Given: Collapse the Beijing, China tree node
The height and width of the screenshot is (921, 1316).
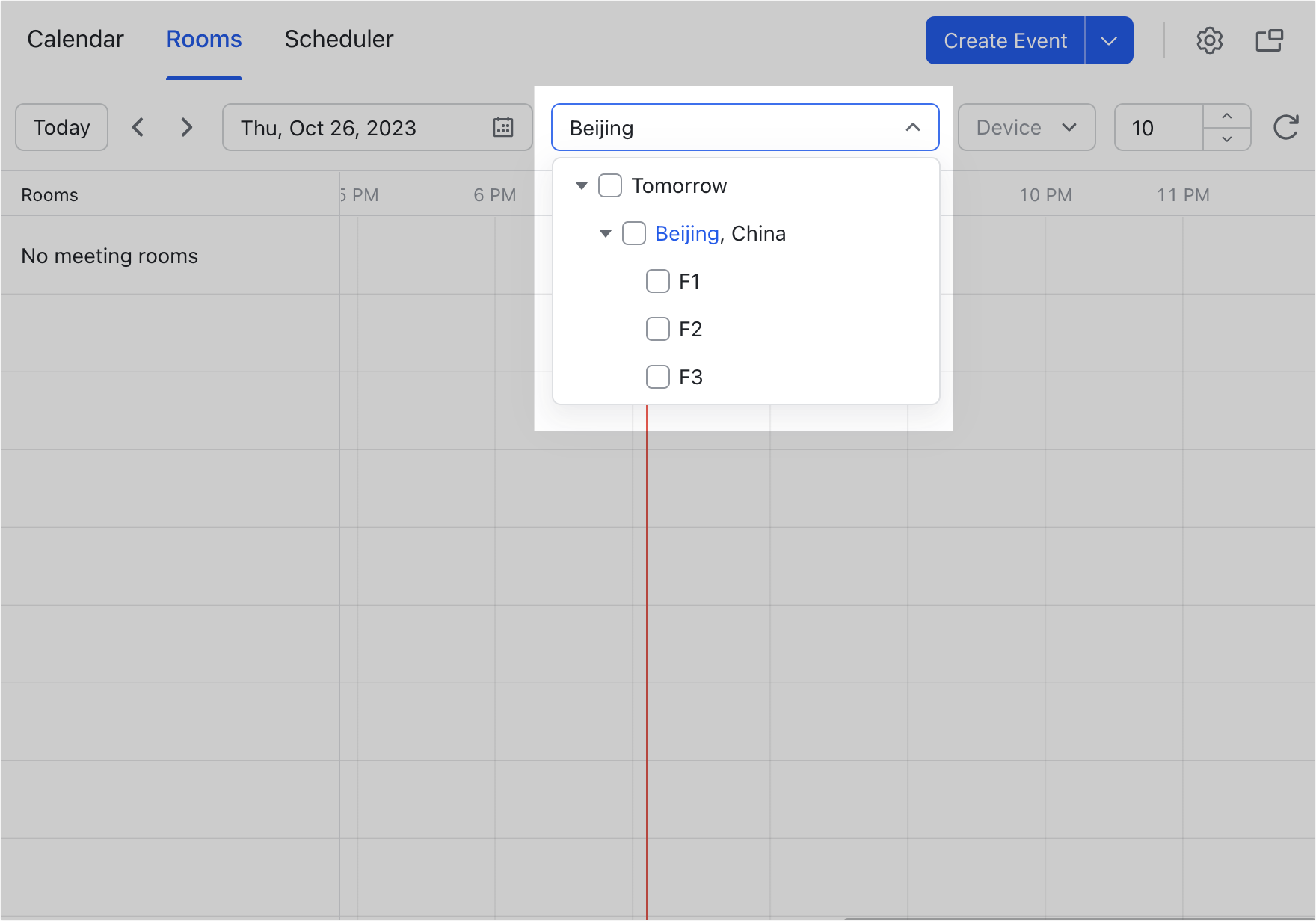Looking at the screenshot, I should (x=606, y=233).
